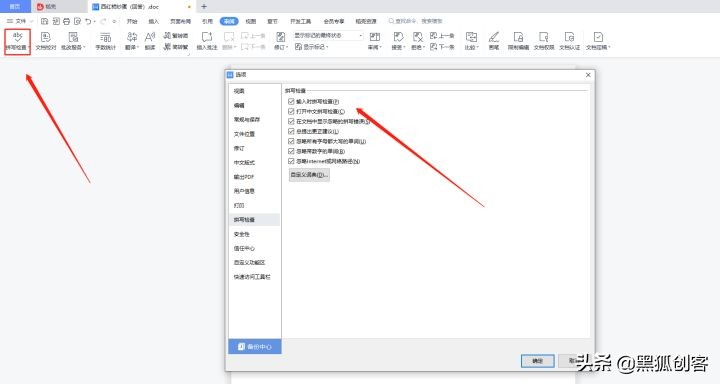This screenshot has width=720, height=384.
Task: Toggle 忽略带数字的单词 checkbox
Action: (x=291, y=151)
